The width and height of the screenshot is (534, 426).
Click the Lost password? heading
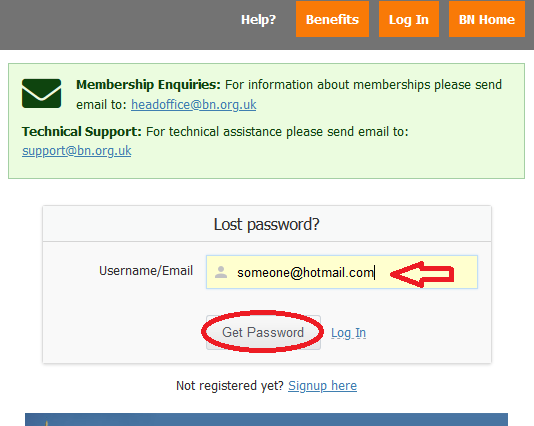[x=267, y=224]
